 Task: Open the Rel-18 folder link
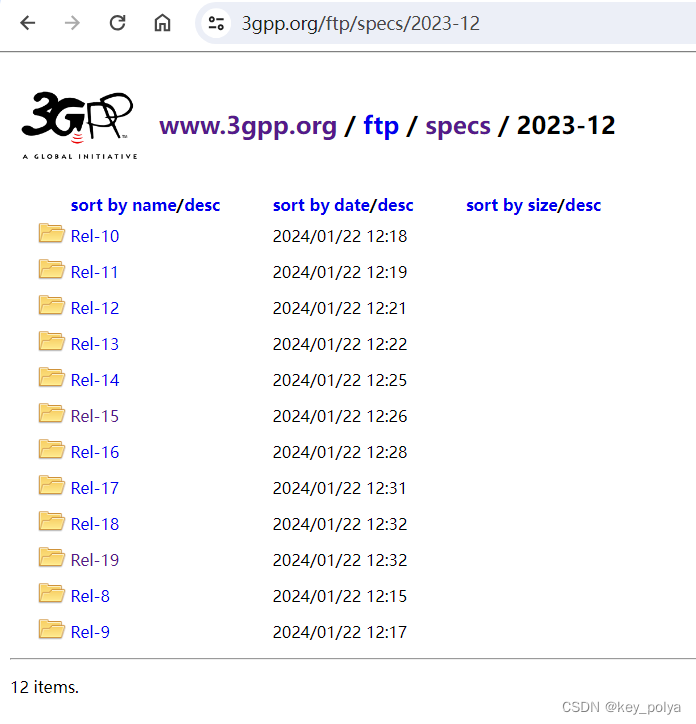95,525
